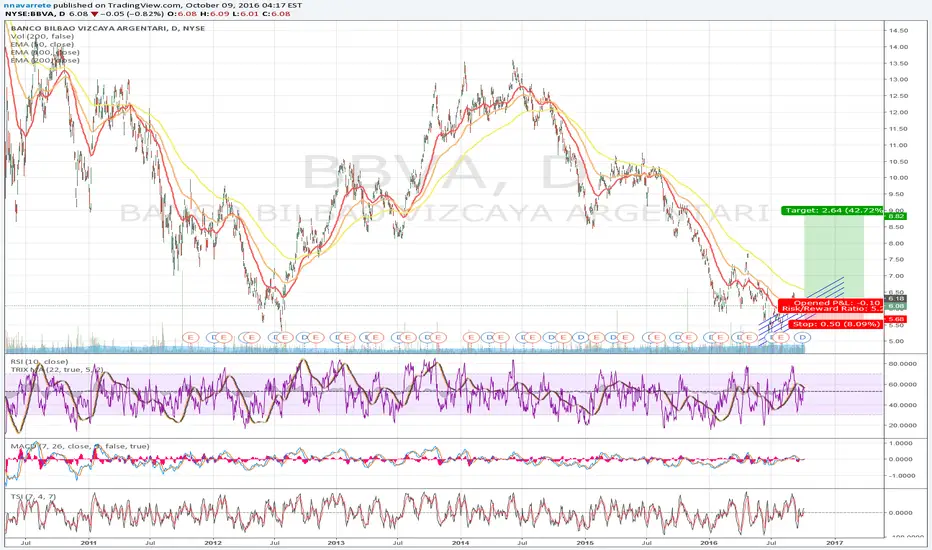The image size is (932, 550).
Task: Click the EMA (200, close) indicator label
Action: [x=45, y=60]
